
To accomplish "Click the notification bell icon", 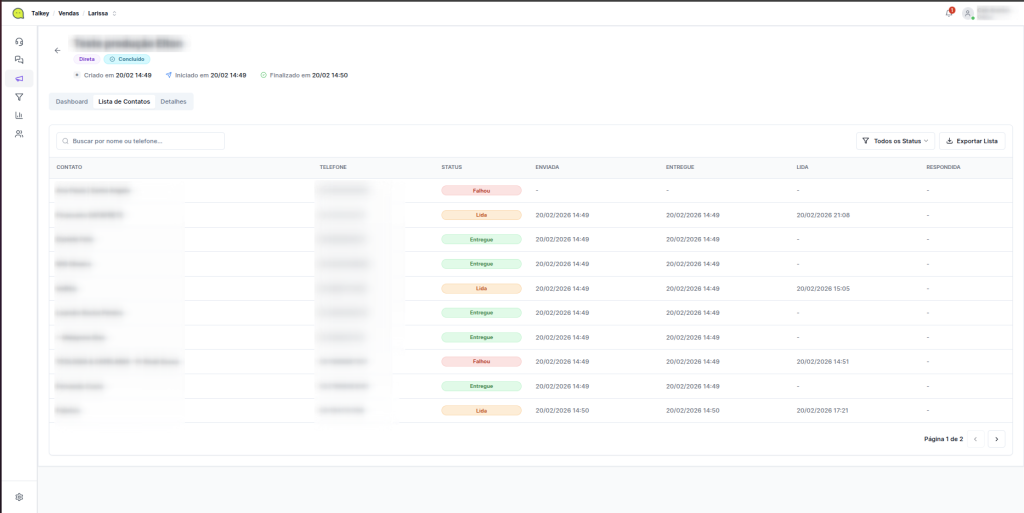I will [x=948, y=13].
